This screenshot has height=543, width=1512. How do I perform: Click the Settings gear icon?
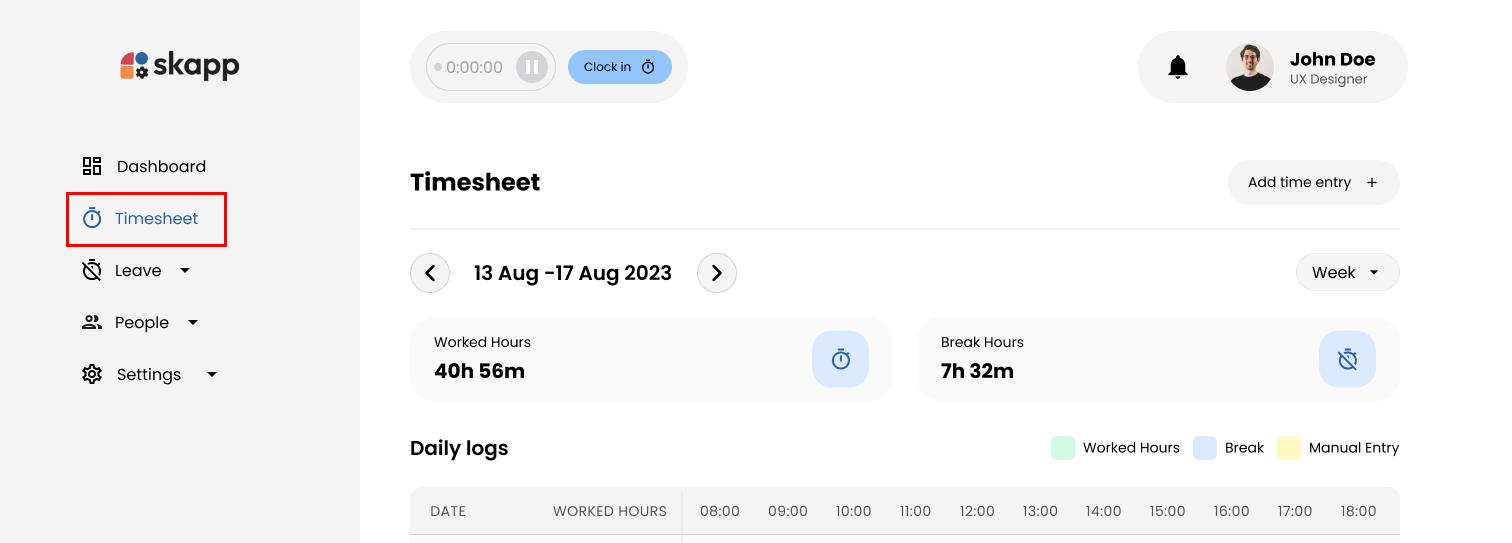(x=92, y=374)
